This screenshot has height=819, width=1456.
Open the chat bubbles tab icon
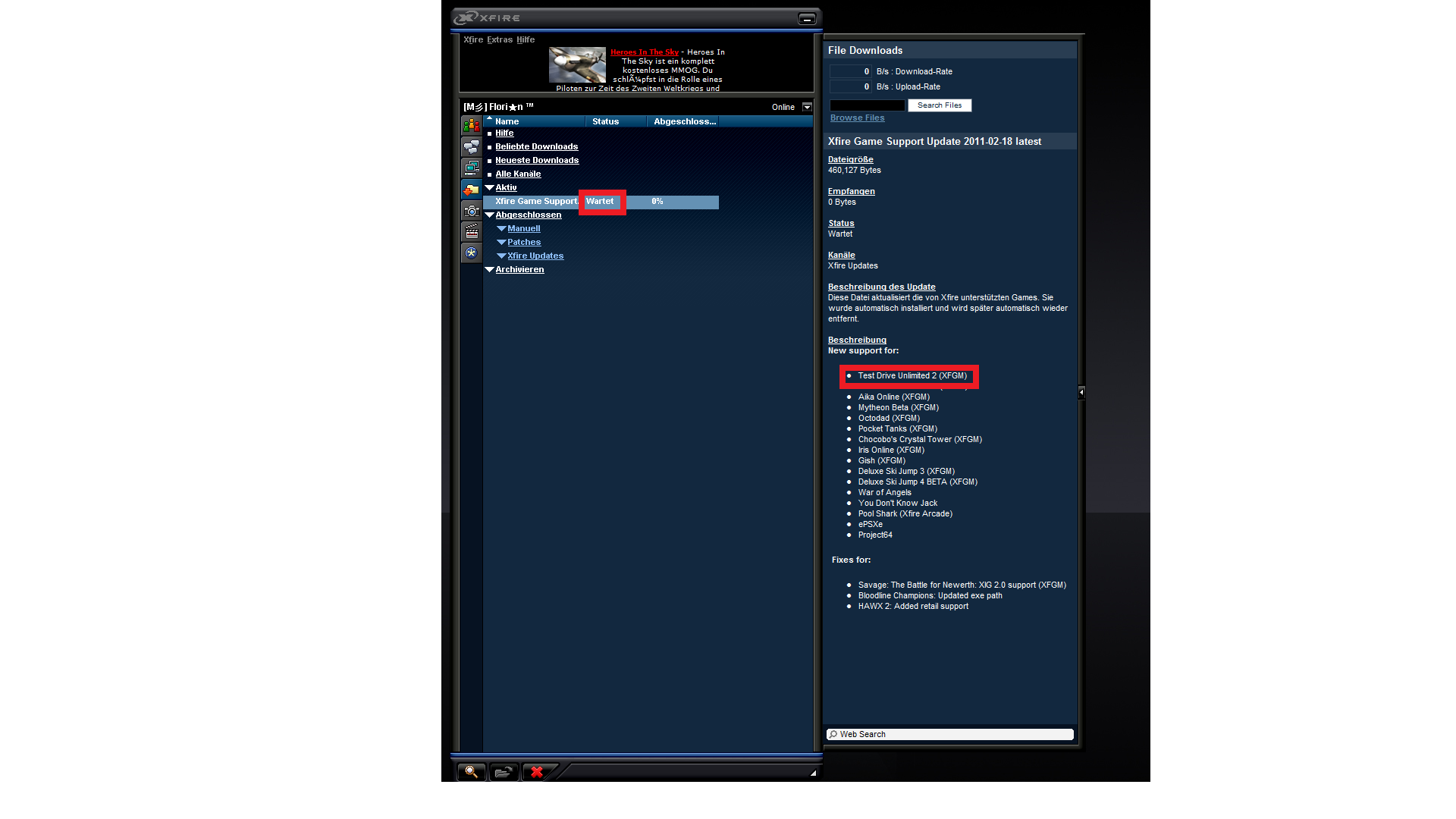click(471, 146)
